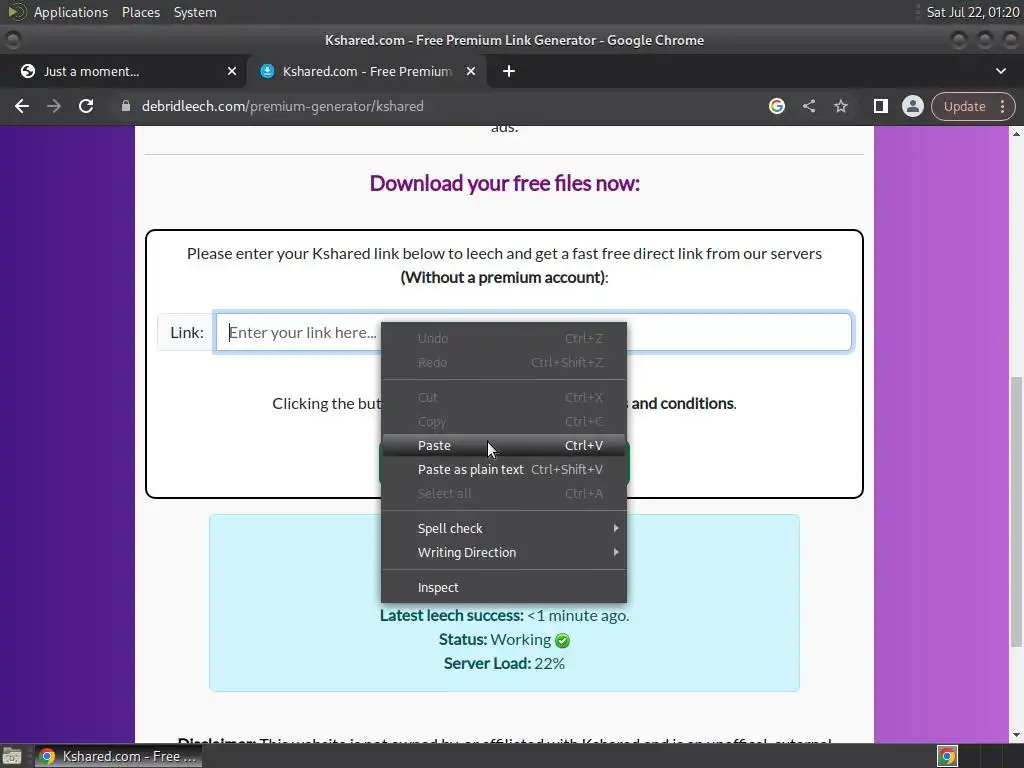Click the address bar URL
Image resolution: width=1024 pixels, height=768 pixels.
pos(282,106)
